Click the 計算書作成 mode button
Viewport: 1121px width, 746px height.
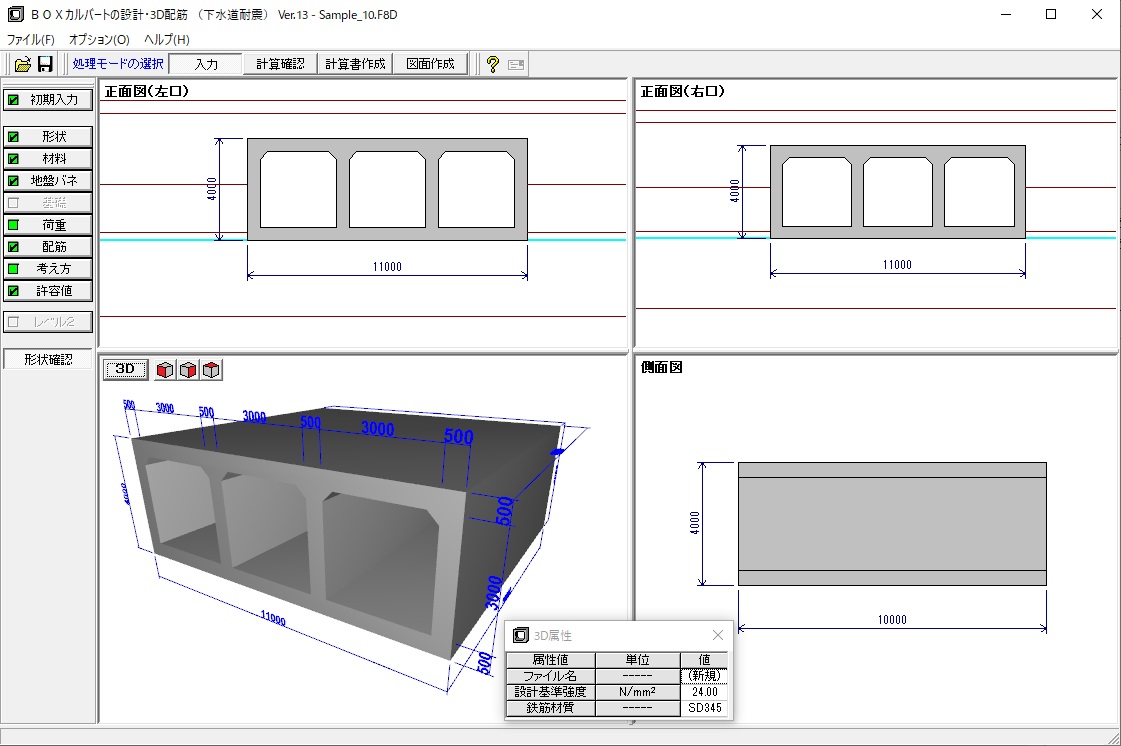[355, 64]
